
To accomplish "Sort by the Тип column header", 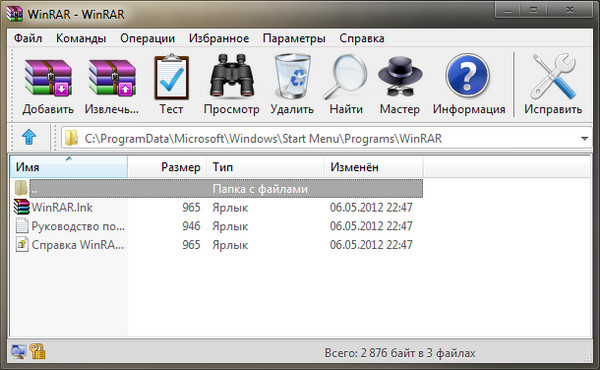I will coord(266,167).
